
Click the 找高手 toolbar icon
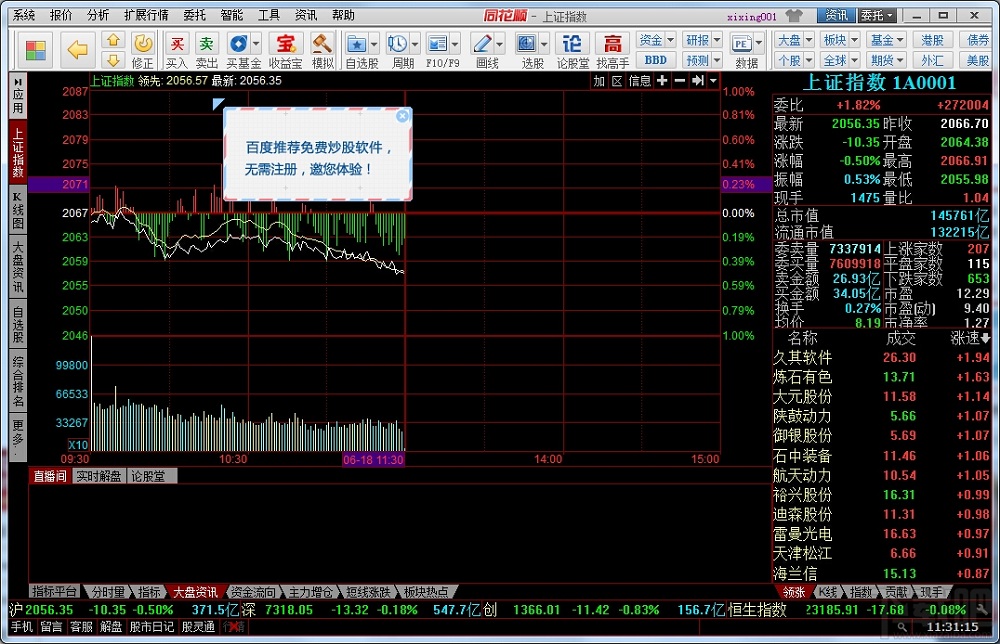click(613, 44)
